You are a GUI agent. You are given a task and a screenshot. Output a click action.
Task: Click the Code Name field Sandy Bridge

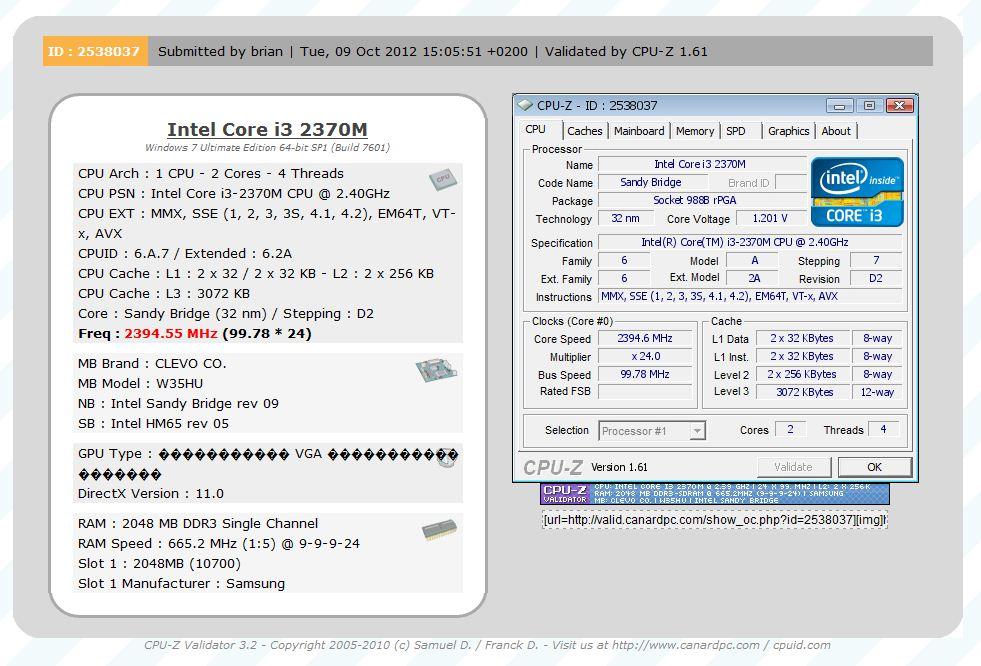click(x=653, y=182)
